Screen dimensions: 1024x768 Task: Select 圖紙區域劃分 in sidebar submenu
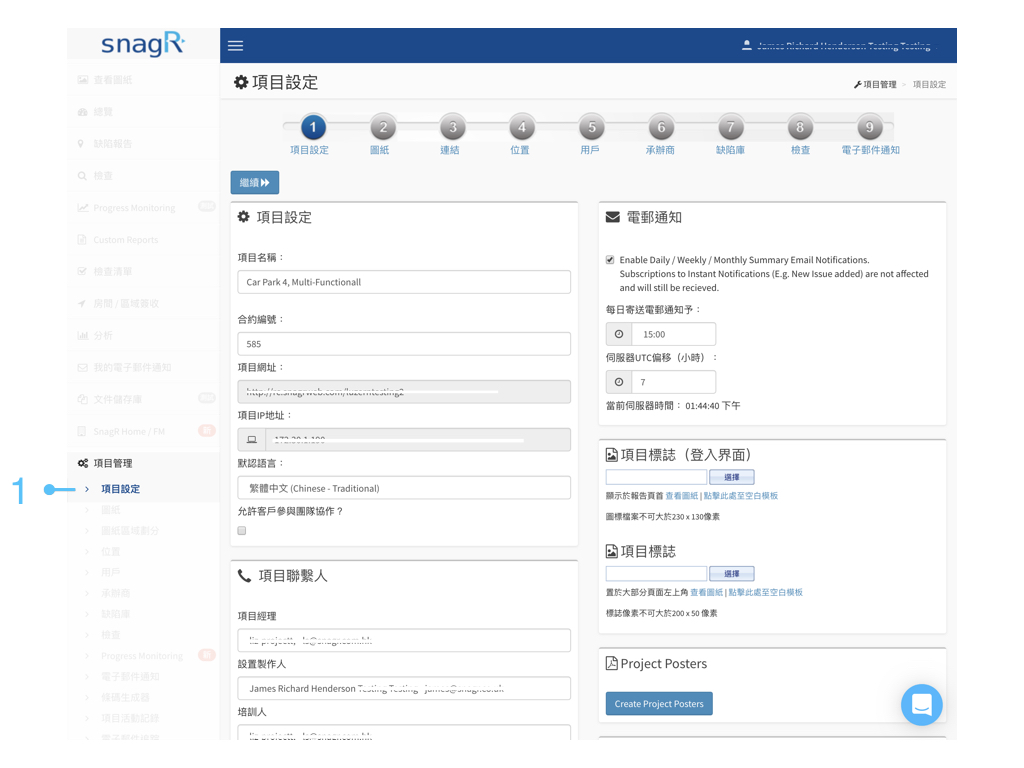(x=130, y=530)
